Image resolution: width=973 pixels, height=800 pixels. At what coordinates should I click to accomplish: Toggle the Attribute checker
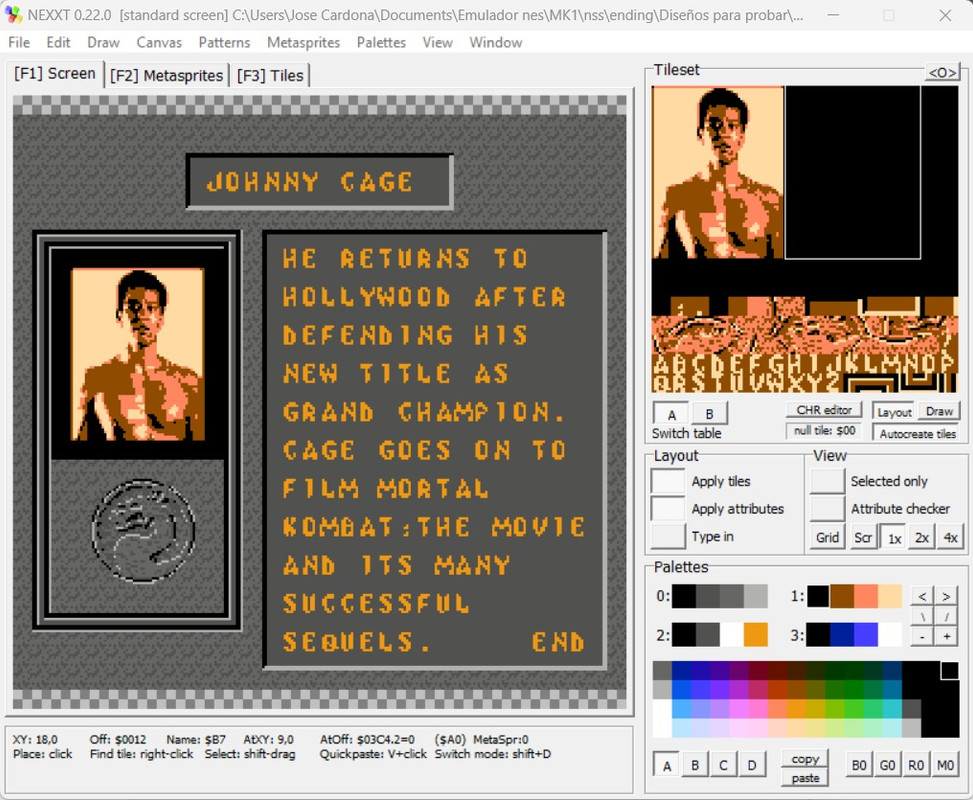pyautogui.click(x=827, y=509)
